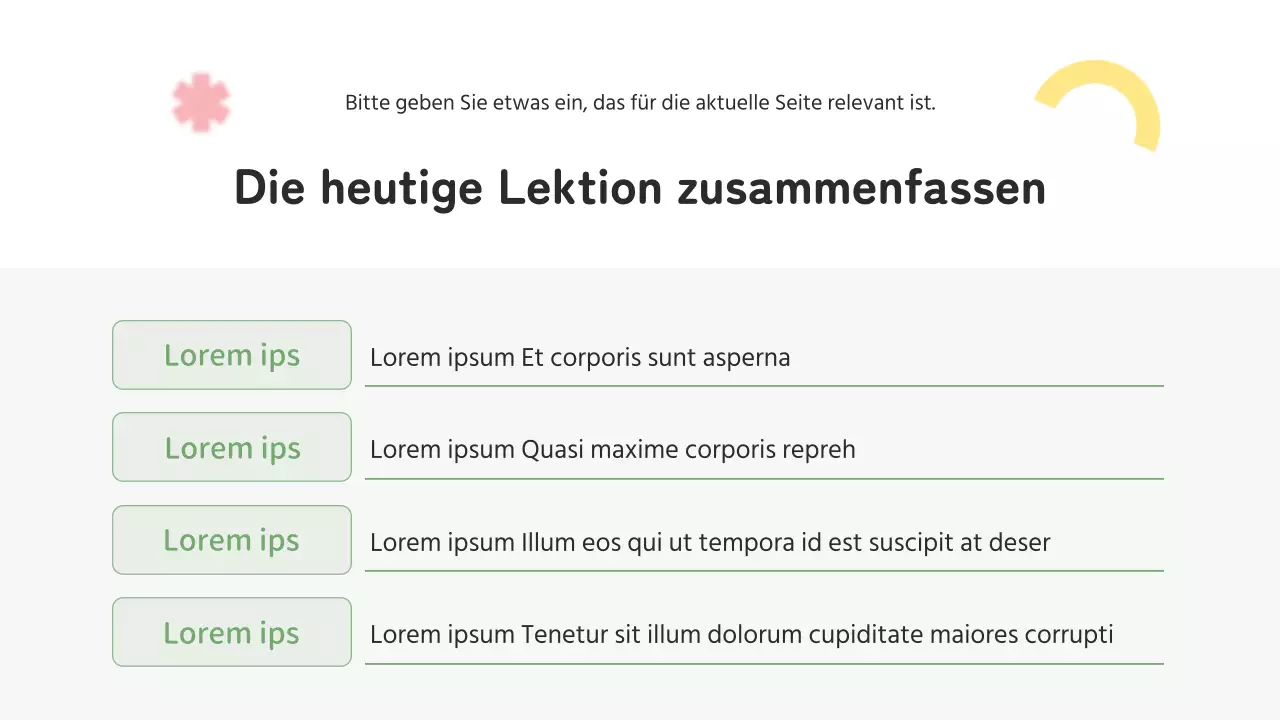Click the "Lorem ips" box beside "Illum eos" line

[x=232, y=540]
